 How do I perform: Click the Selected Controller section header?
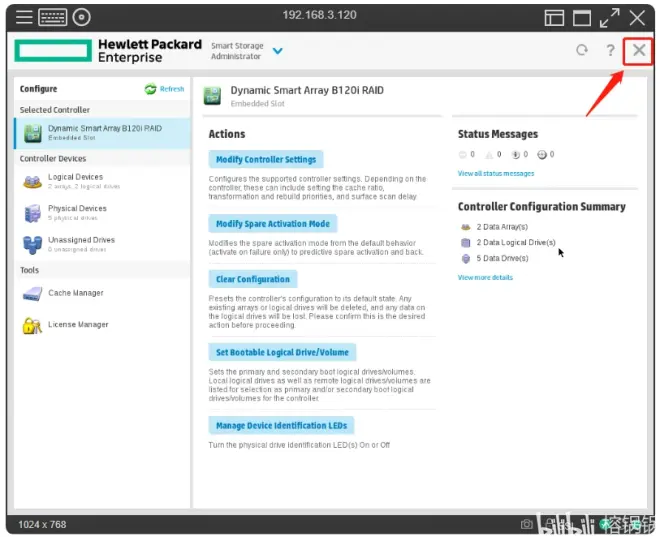pos(55,110)
